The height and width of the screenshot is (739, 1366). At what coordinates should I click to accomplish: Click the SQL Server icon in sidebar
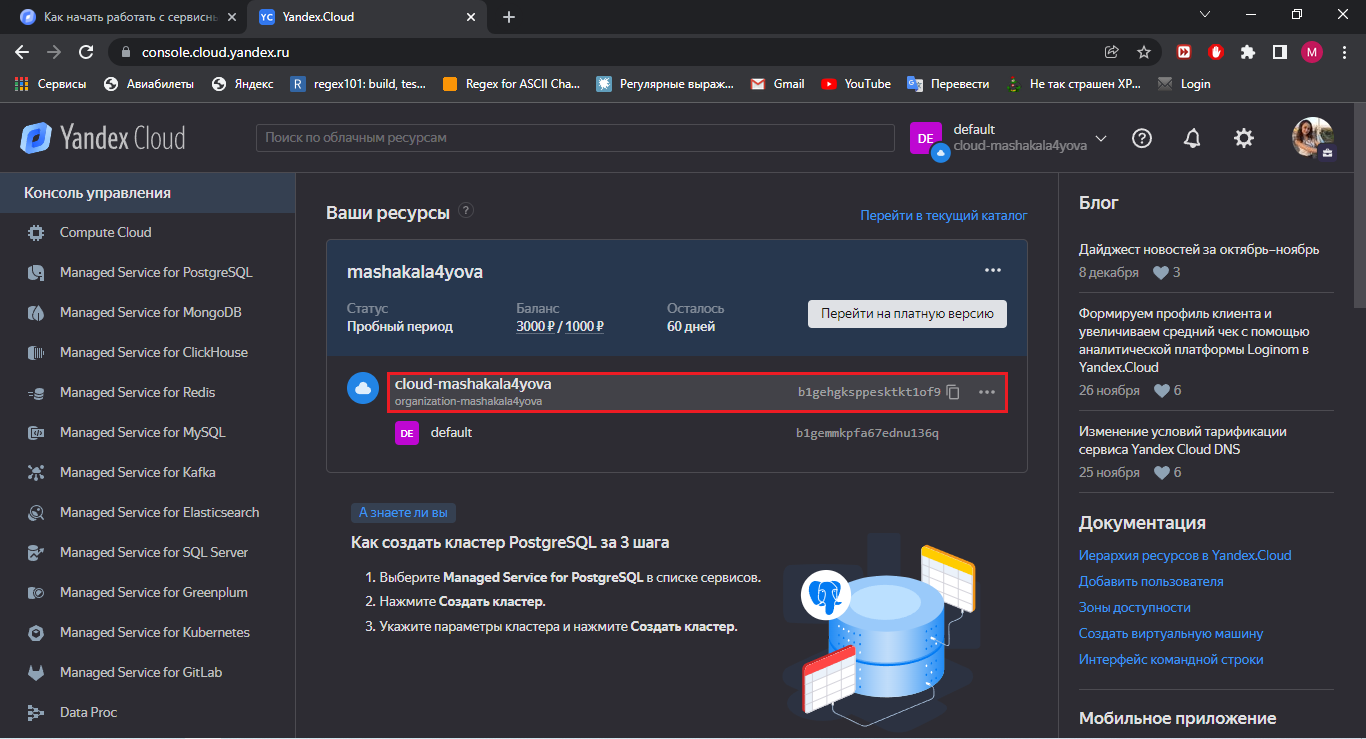pos(36,553)
